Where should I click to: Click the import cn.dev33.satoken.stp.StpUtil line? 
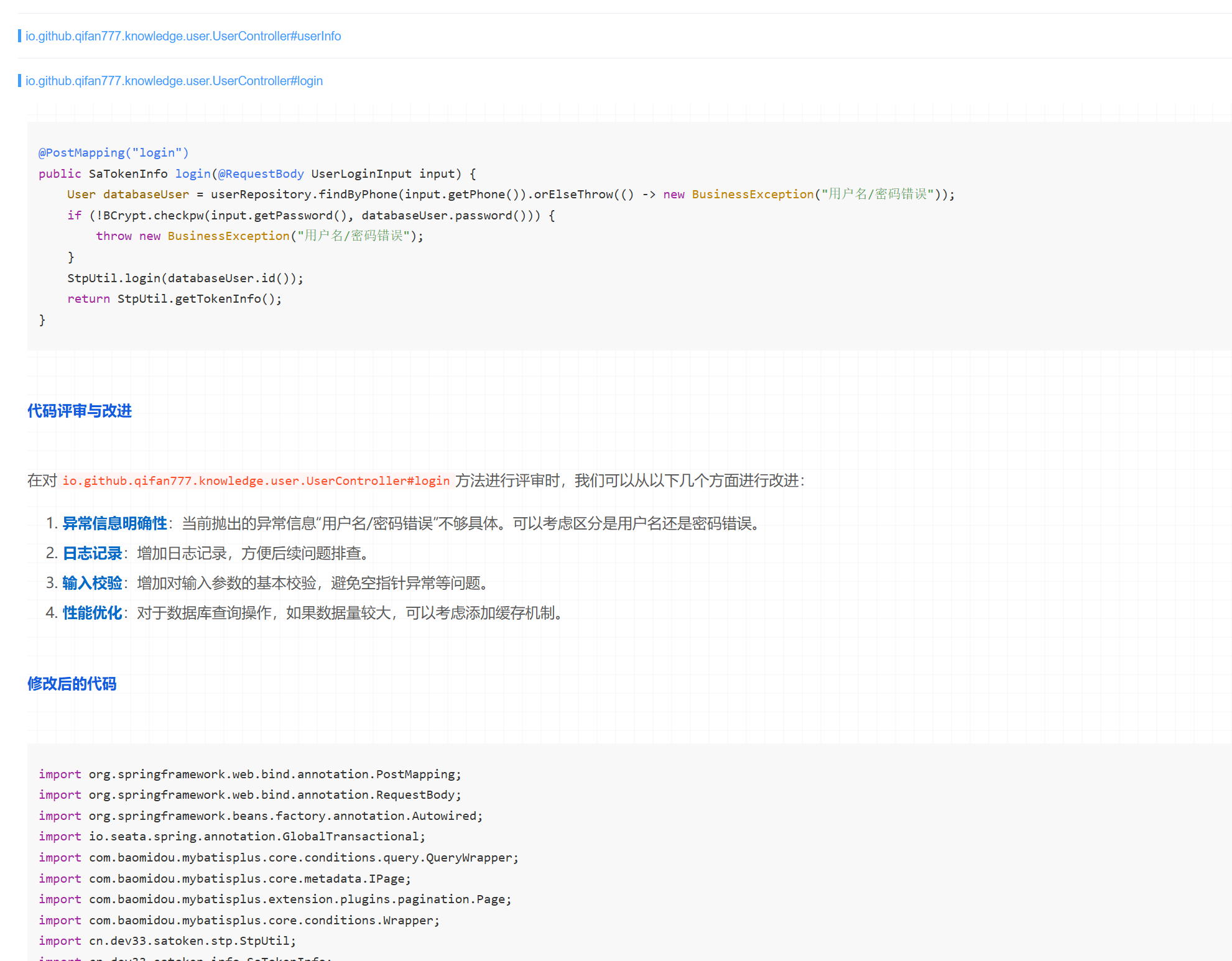167,941
